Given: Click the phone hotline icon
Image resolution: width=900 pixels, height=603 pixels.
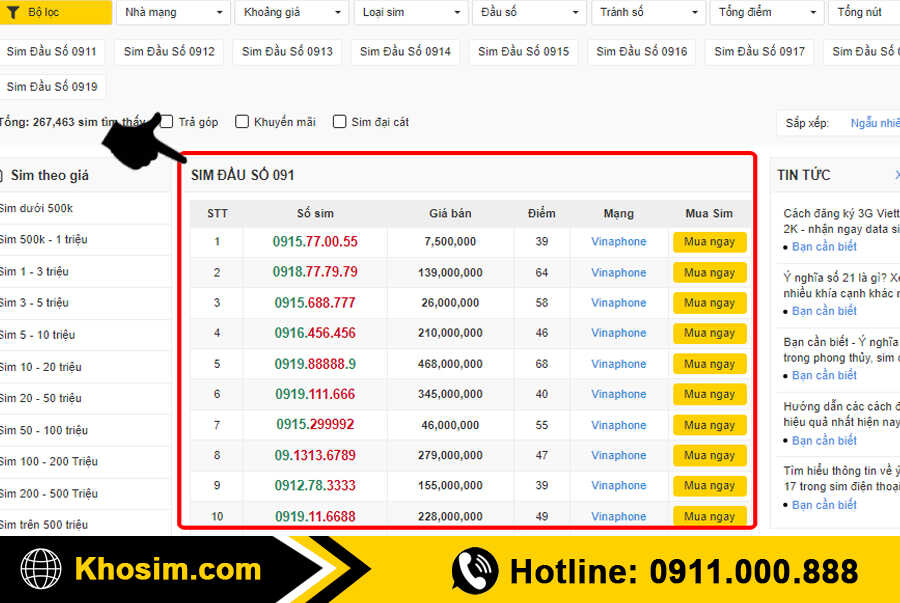Looking at the screenshot, I should [x=474, y=571].
